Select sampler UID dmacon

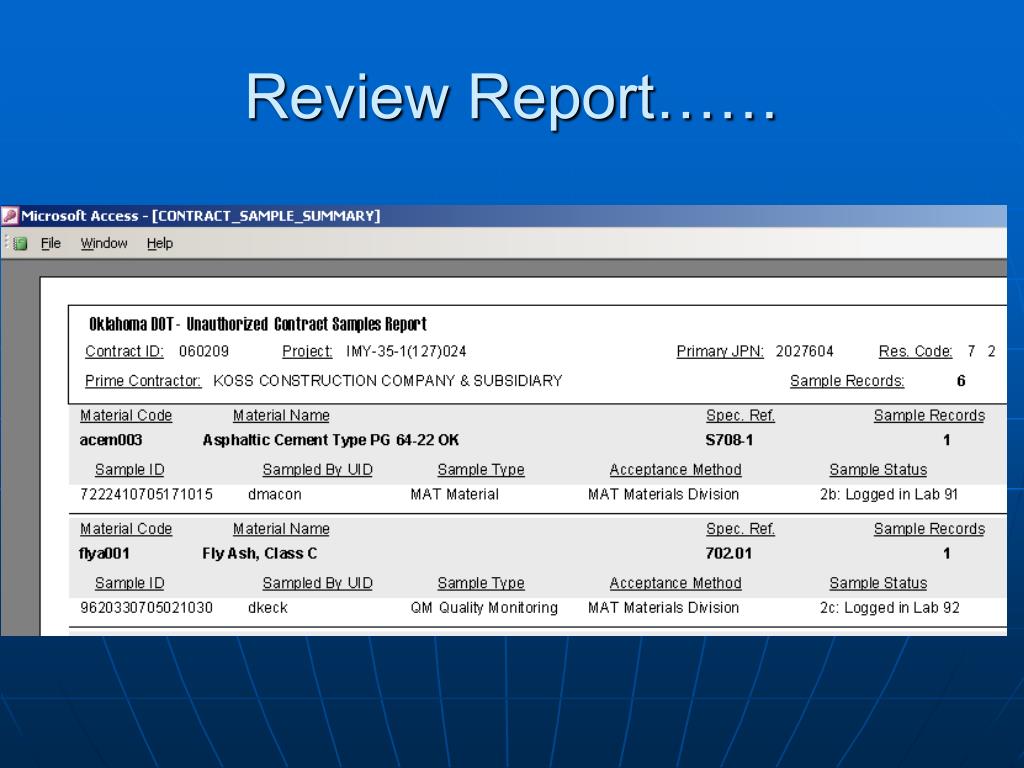pyautogui.click(x=274, y=494)
